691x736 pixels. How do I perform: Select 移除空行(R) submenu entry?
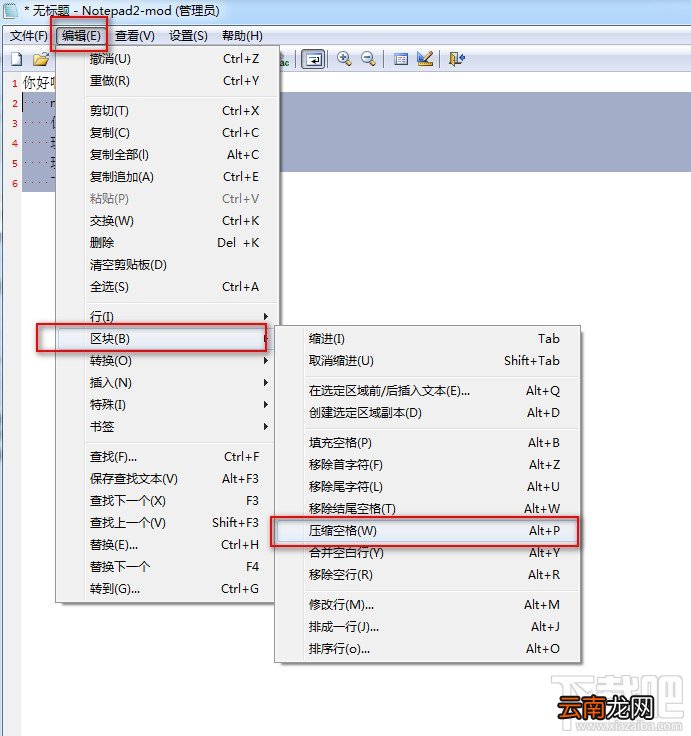pyautogui.click(x=428, y=575)
